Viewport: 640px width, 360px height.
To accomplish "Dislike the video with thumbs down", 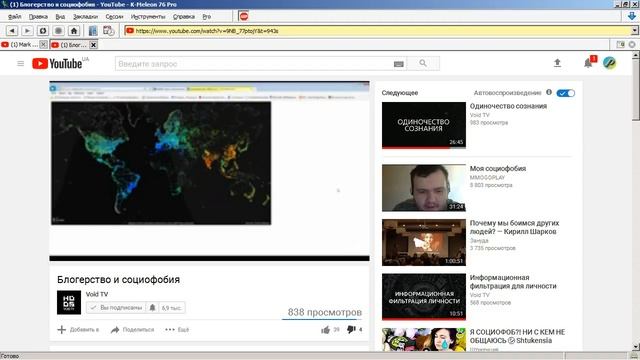I will click(351, 329).
